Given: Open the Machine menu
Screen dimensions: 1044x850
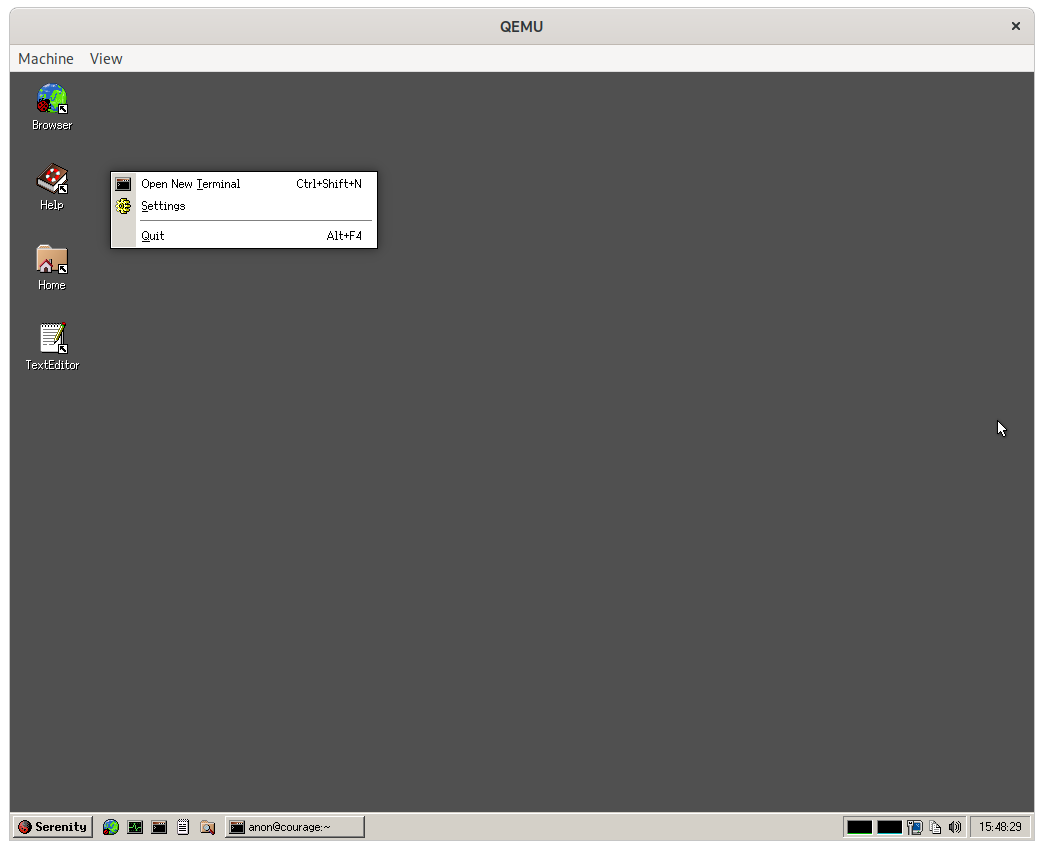Looking at the screenshot, I should [x=45, y=58].
